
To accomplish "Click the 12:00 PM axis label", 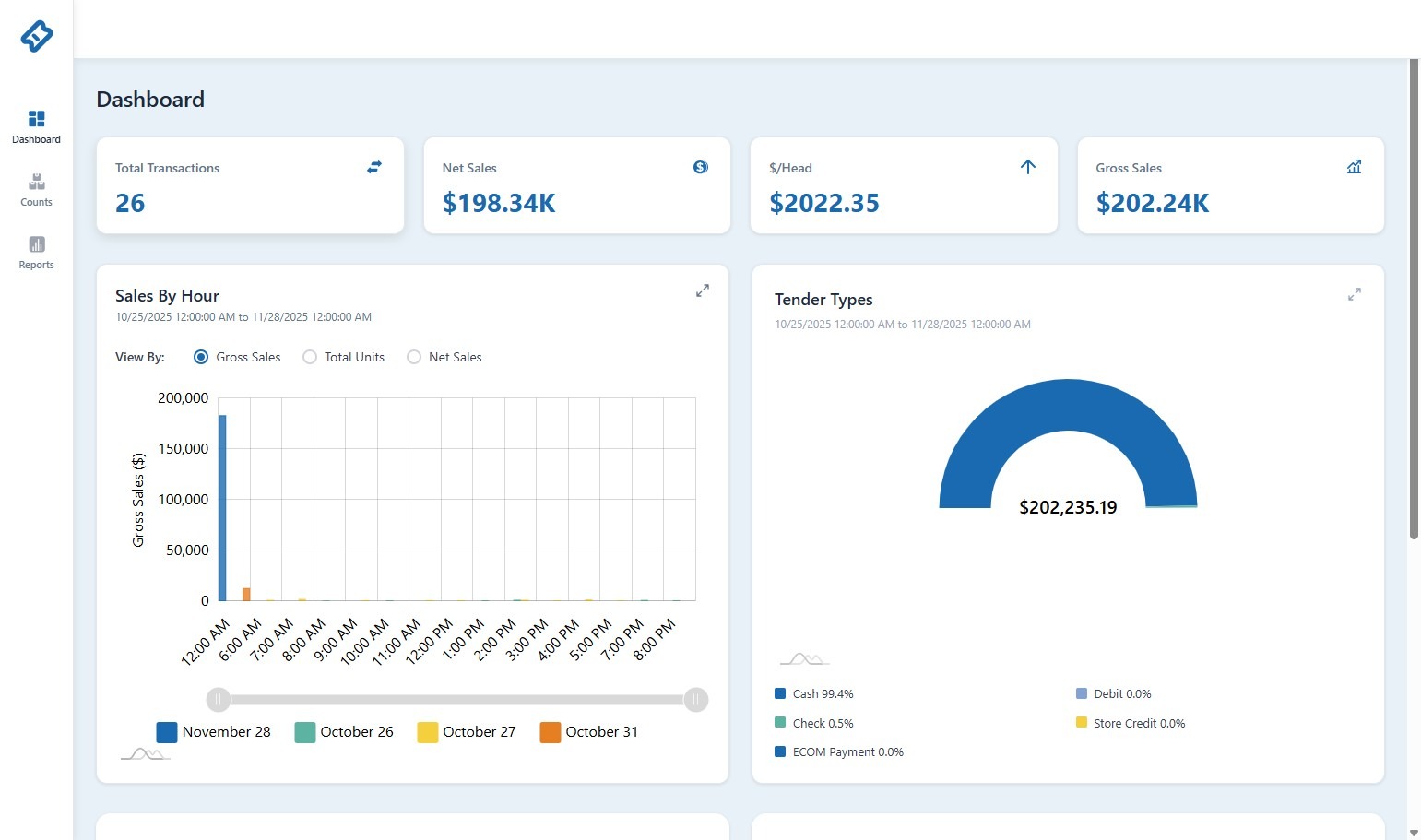I will point(430,641).
